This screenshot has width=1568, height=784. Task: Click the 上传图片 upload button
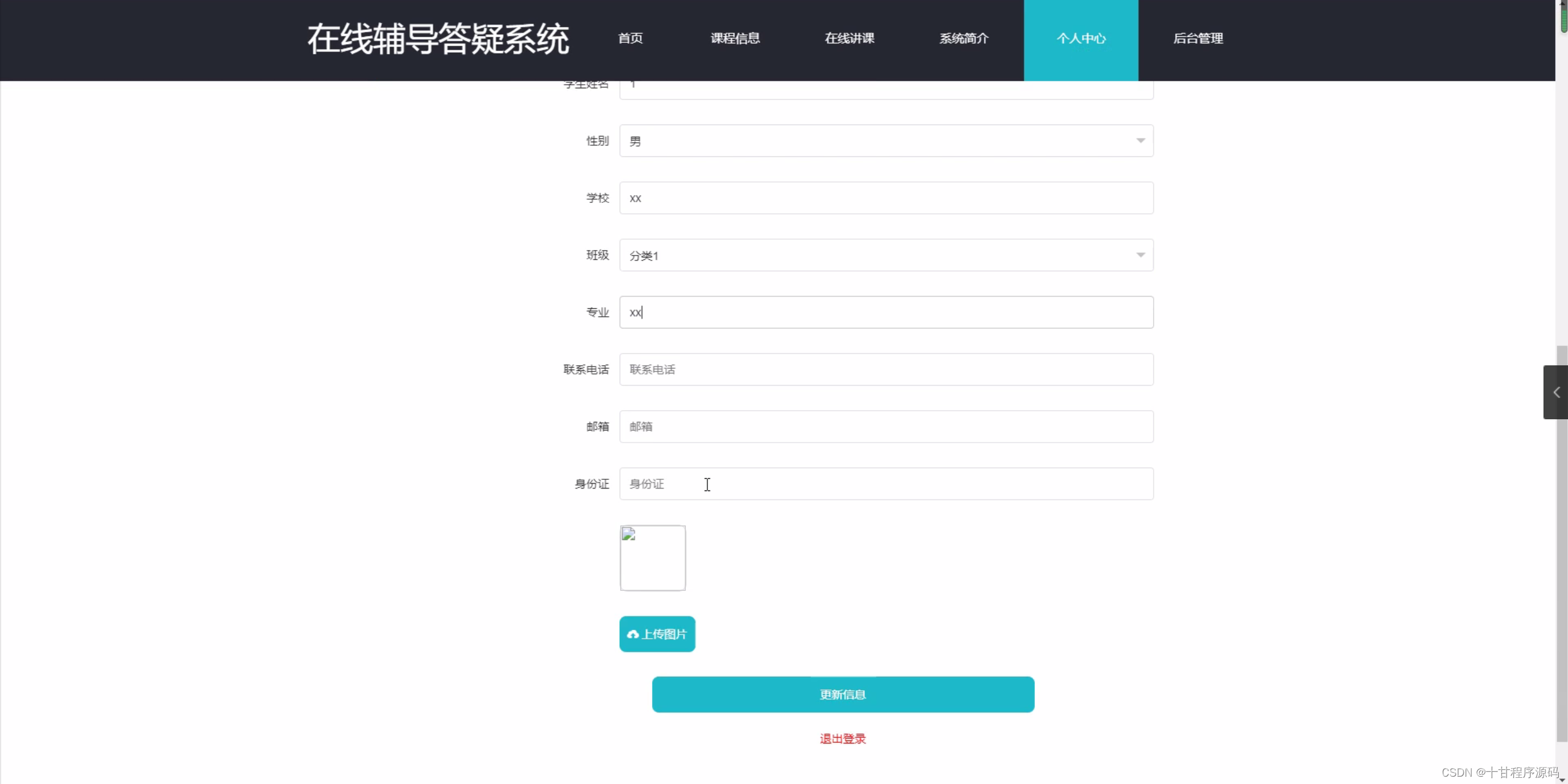pos(657,634)
